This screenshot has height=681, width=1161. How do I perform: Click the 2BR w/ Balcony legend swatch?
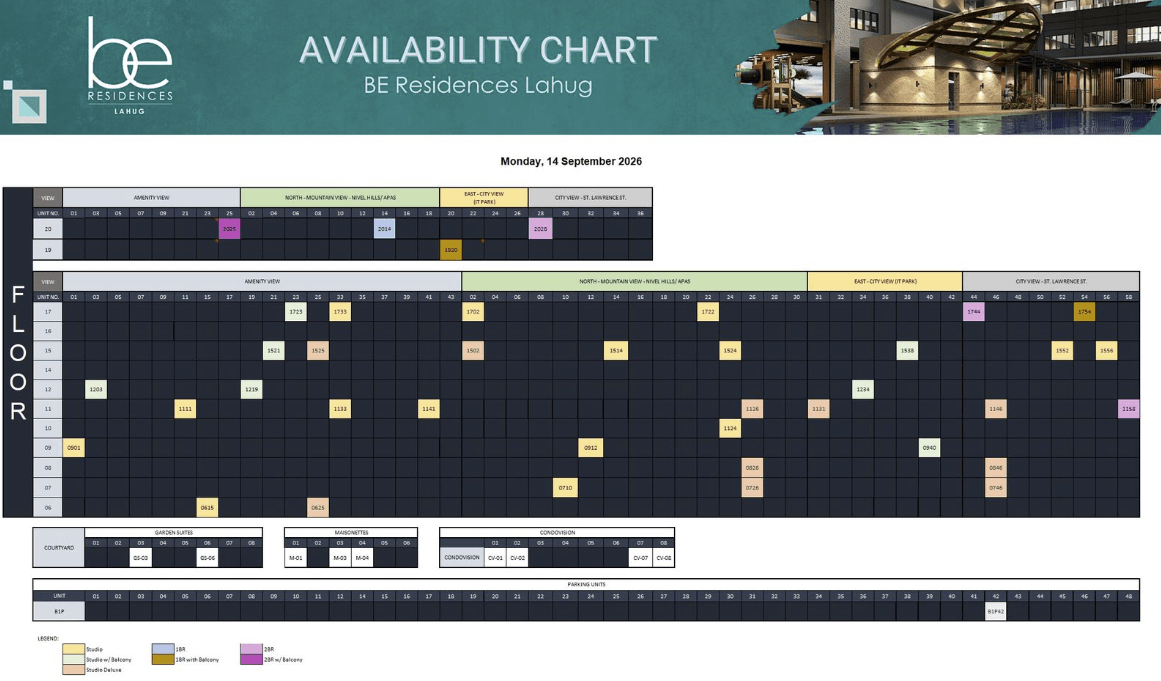click(252, 659)
